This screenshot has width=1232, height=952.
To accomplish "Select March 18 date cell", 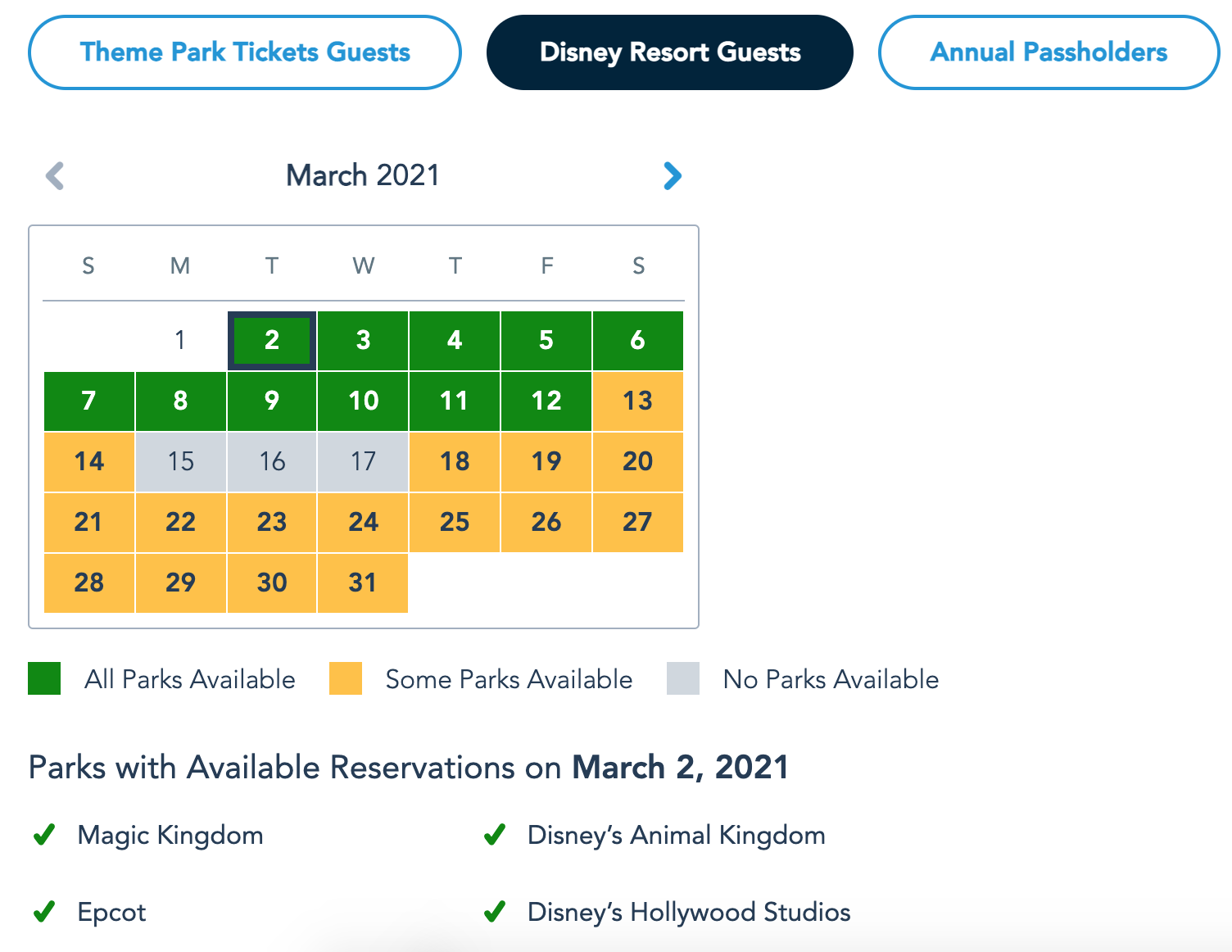I will (455, 461).
